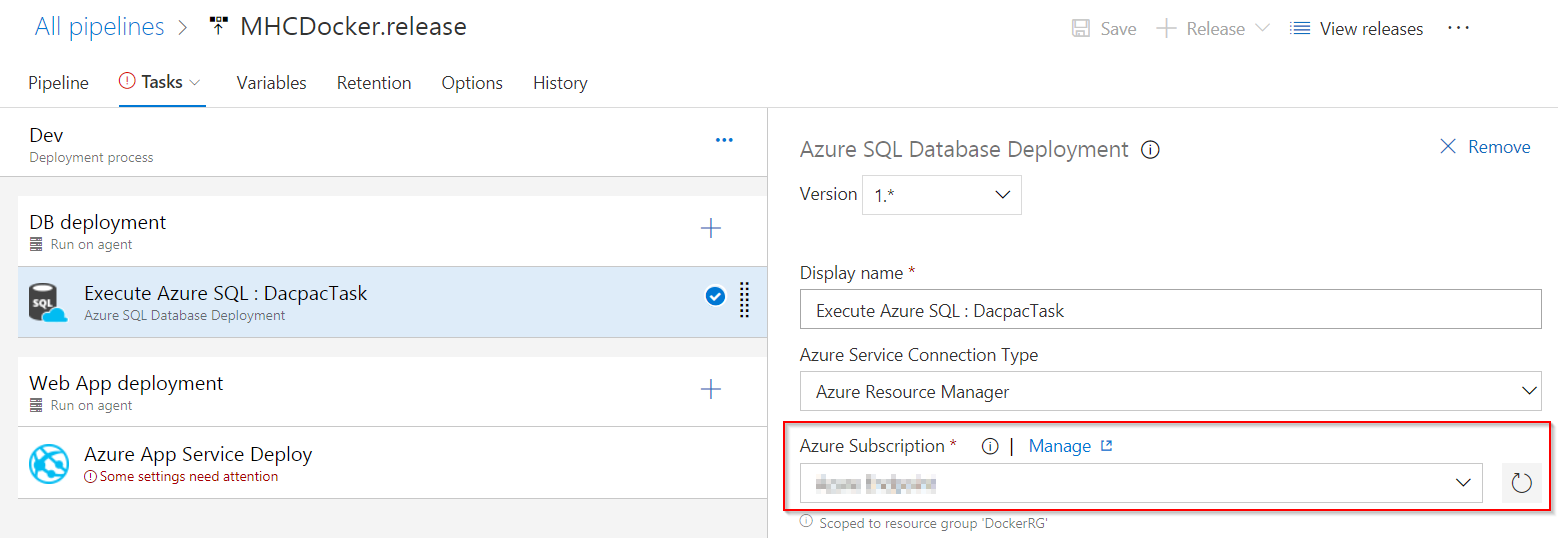
Task: Click the Scoped to resource group 'DockerRG' note
Action: (x=933, y=523)
